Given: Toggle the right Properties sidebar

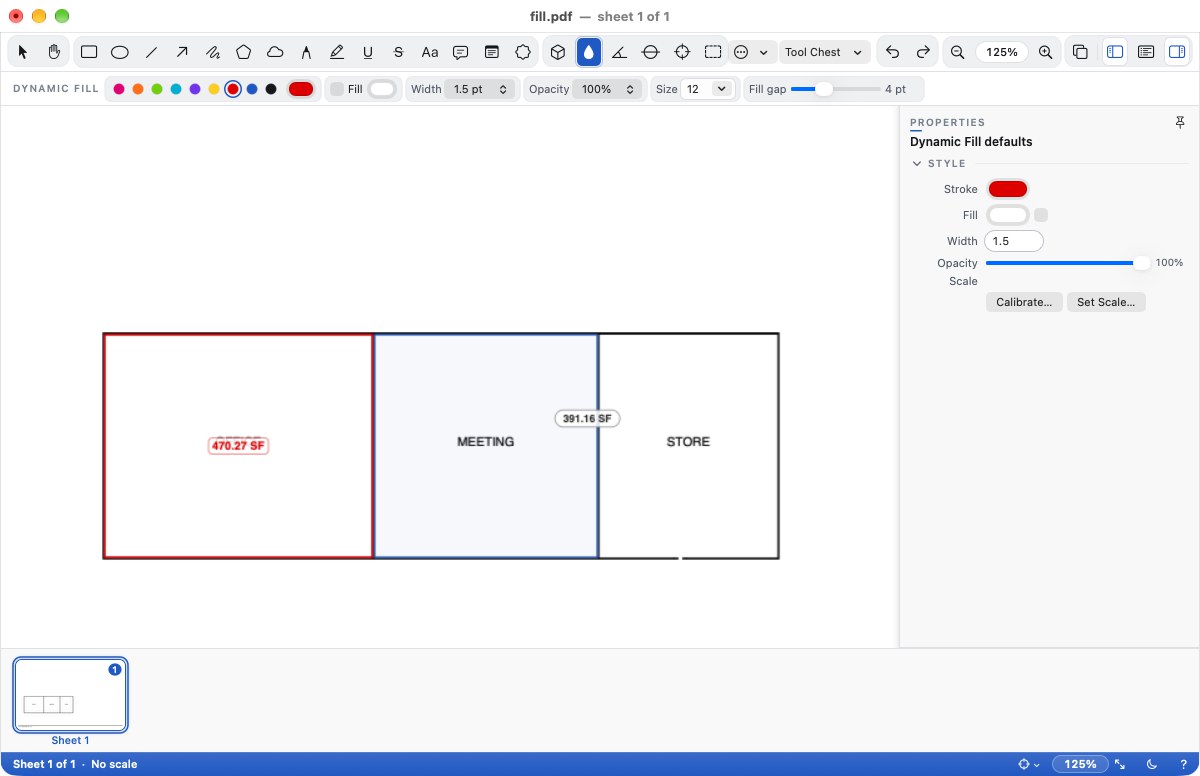Looking at the screenshot, I should (1177, 52).
